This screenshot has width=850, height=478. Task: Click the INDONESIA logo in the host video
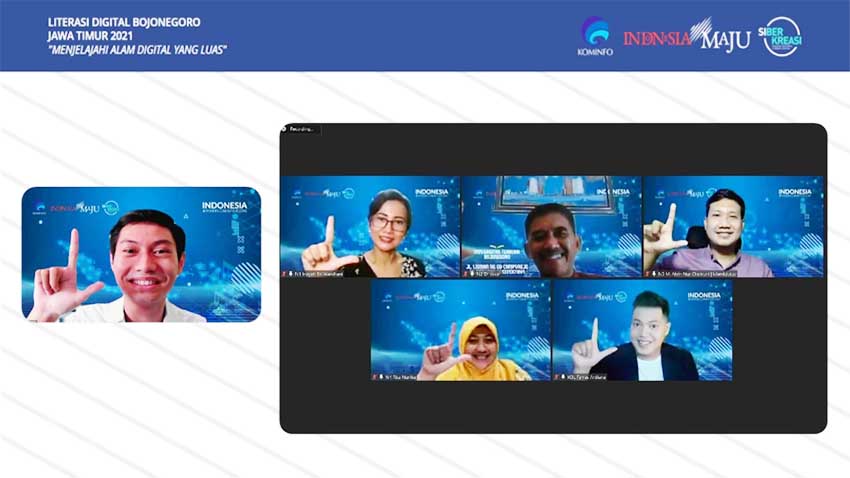pos(224,208)
